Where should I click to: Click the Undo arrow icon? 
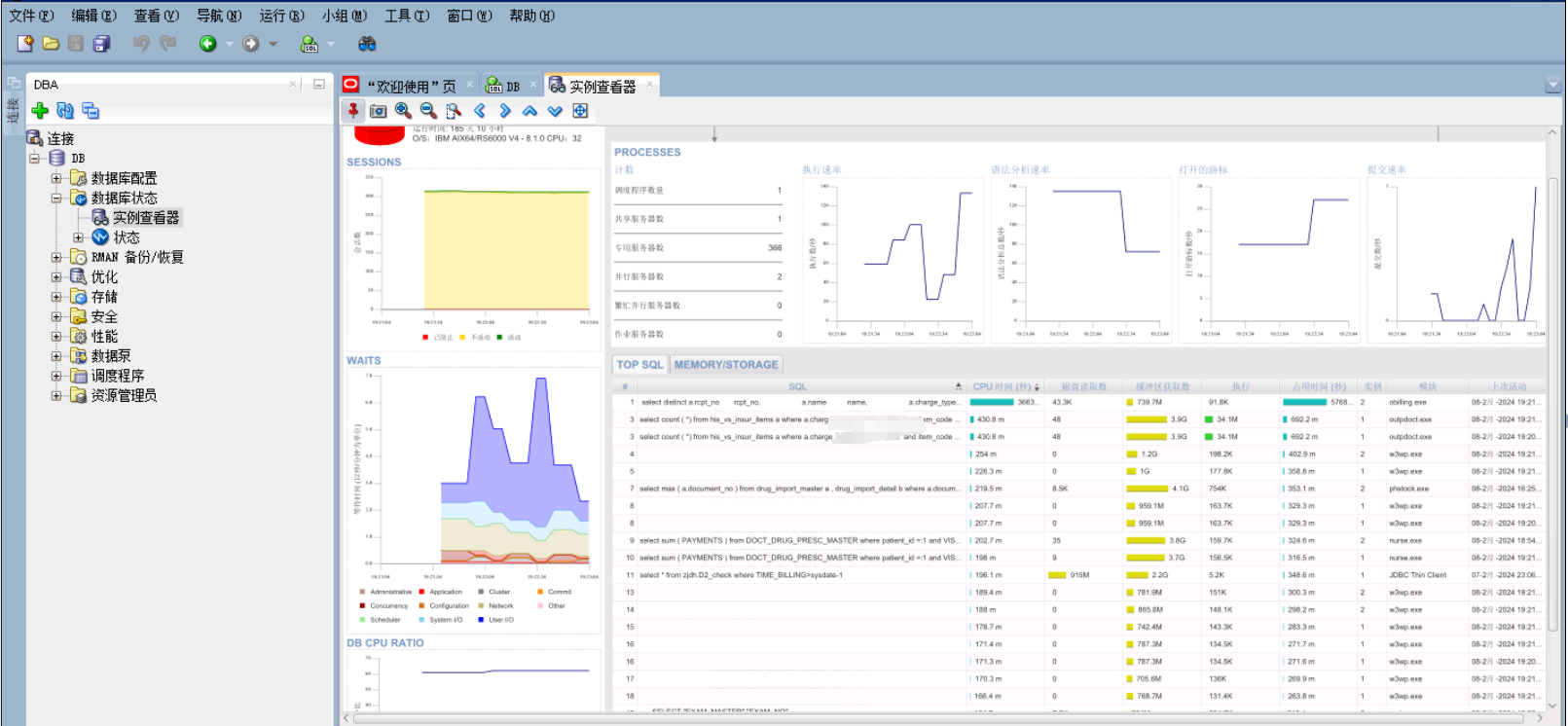pyautogui.click(x=142, y=44)
